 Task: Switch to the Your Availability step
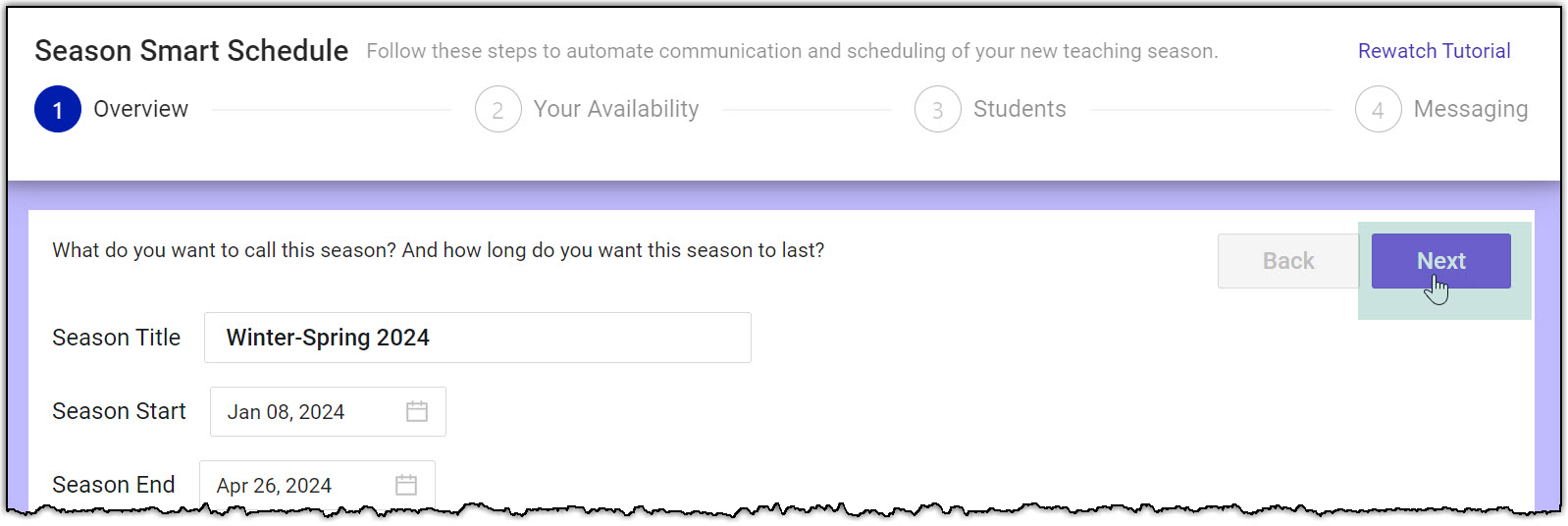[x=616, y=109]
